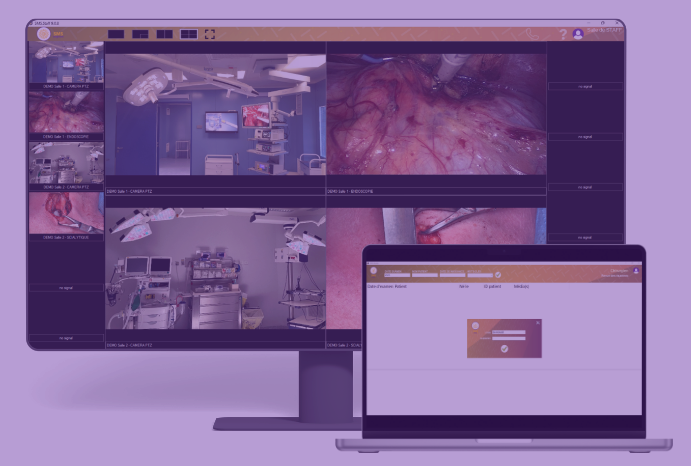This screenshot has height=466, width=691.
Task: Click the user profile avatar on monitor
Action: (x=578, y=34)
